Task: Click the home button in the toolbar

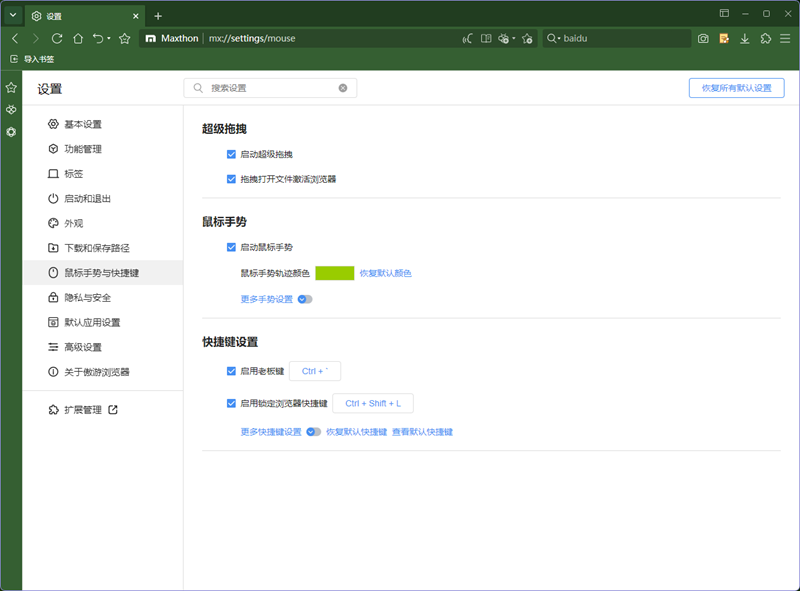Action: click(x=77, y=38)
